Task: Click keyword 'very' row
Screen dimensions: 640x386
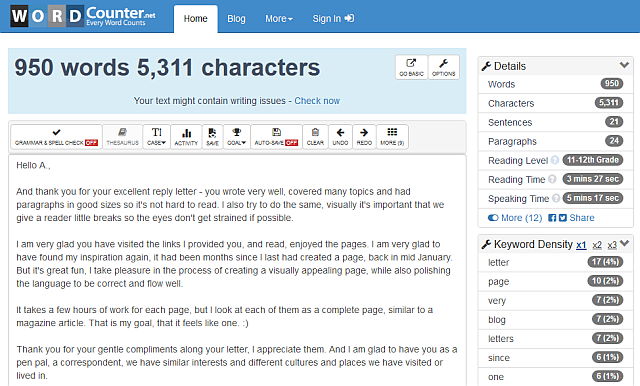Action: click(x=556, y=300)
